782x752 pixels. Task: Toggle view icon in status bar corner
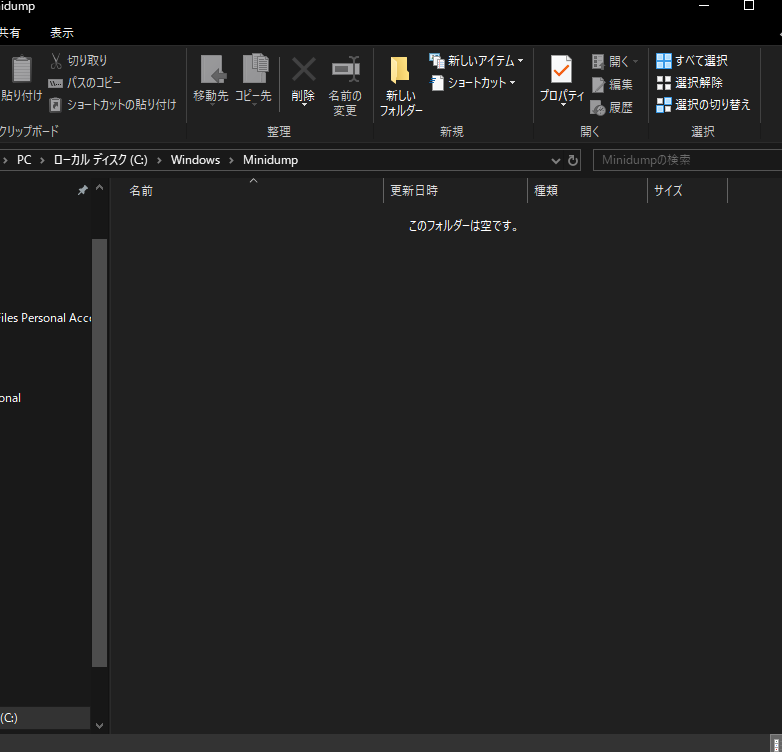point(776,744)
